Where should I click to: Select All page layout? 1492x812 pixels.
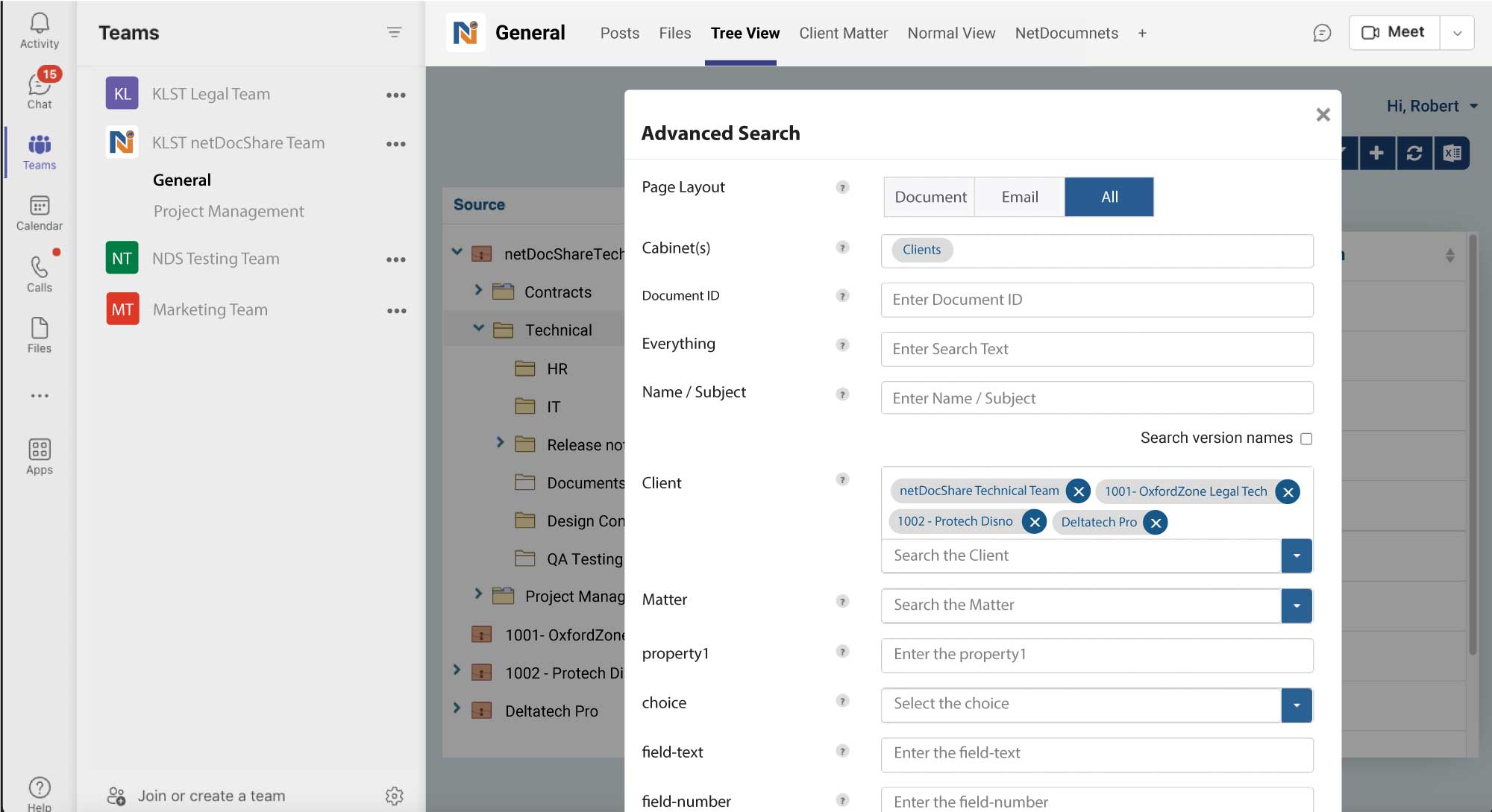click(x=1109, y=197)
